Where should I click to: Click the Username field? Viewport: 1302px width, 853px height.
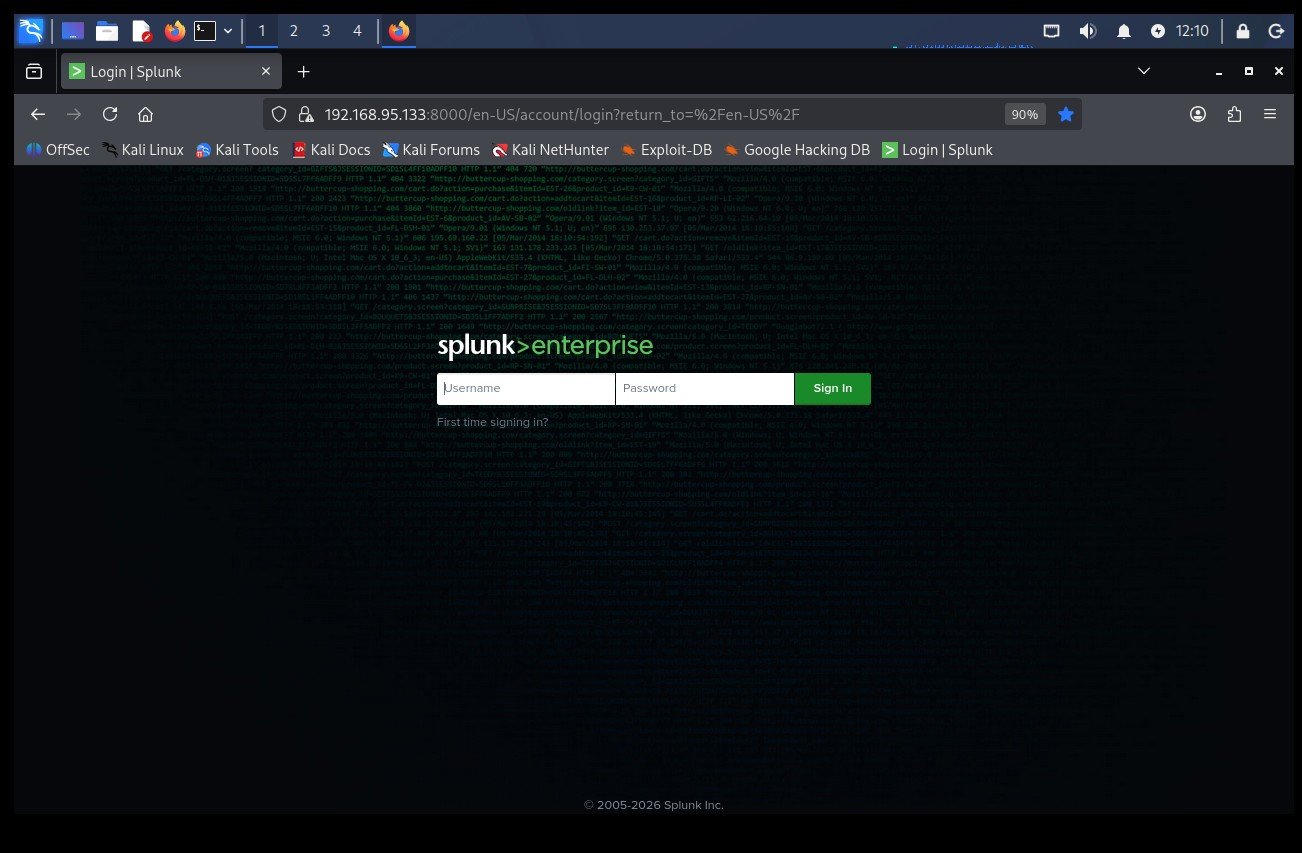[526, 389]
